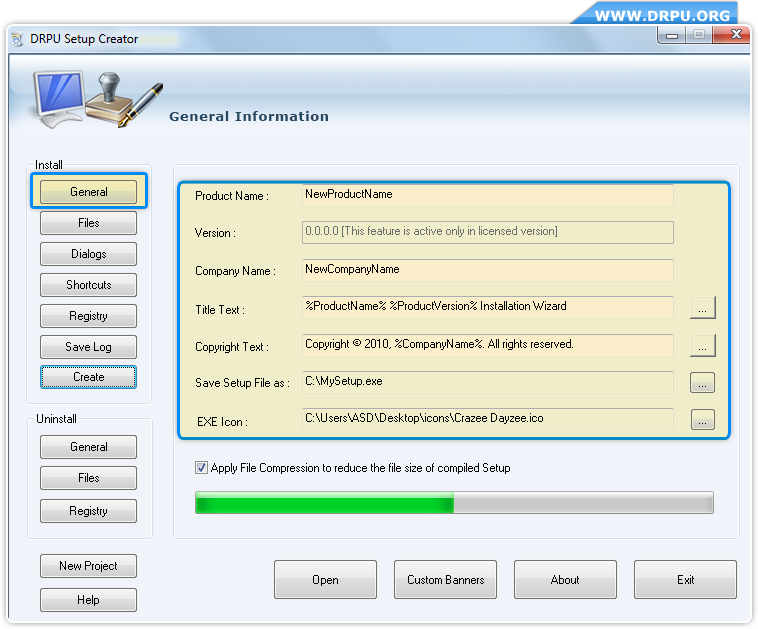Browse for the Save Setup File location

pos(702,382)
